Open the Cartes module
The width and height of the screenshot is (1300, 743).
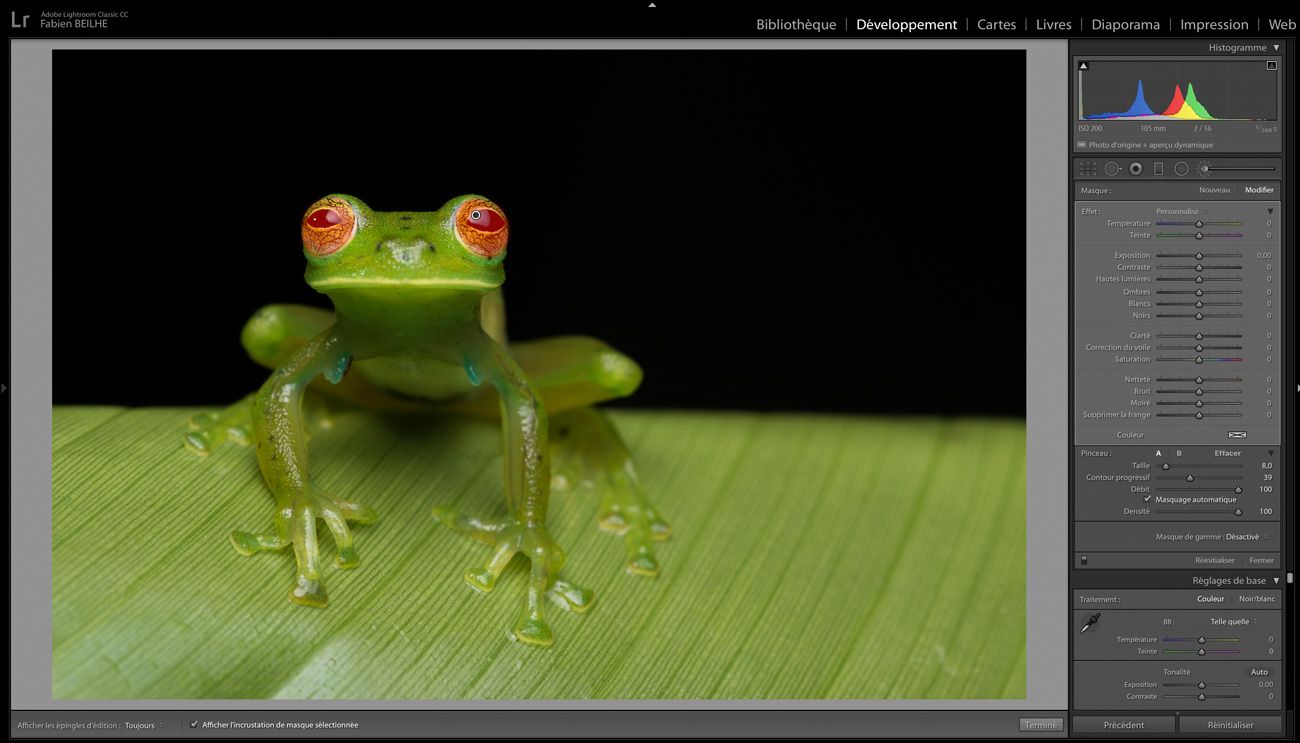(996, 24)
